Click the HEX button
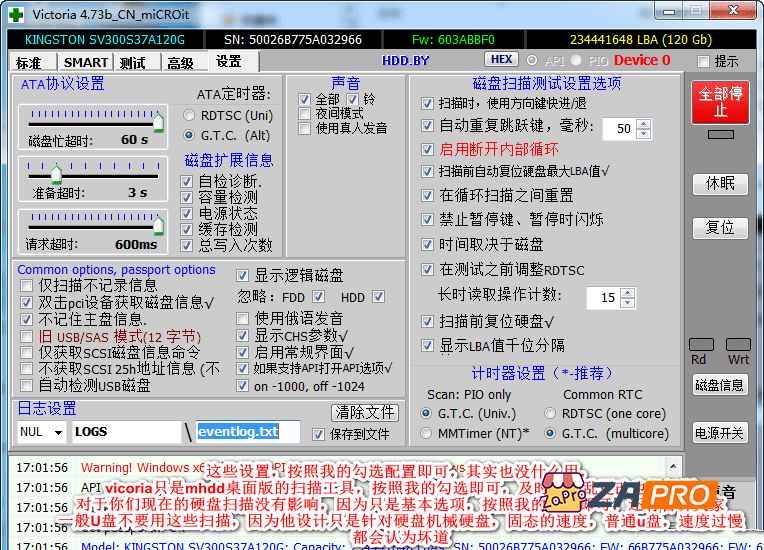 [x=503, y=60]
